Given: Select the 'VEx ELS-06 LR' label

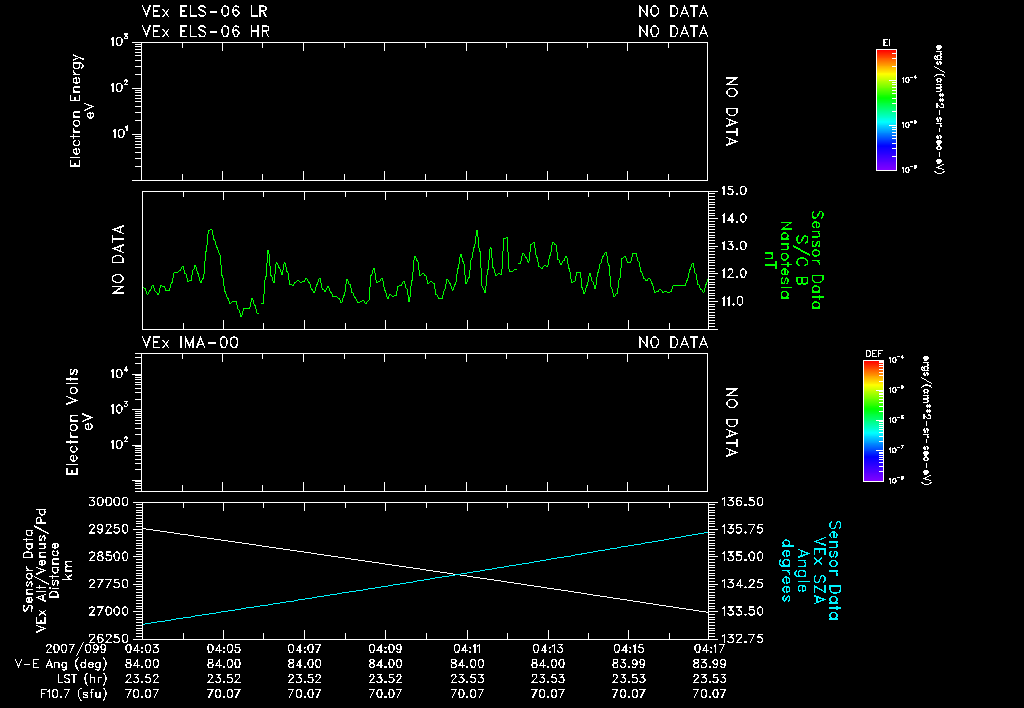Looking at the screenshot, I should [204, 11].
